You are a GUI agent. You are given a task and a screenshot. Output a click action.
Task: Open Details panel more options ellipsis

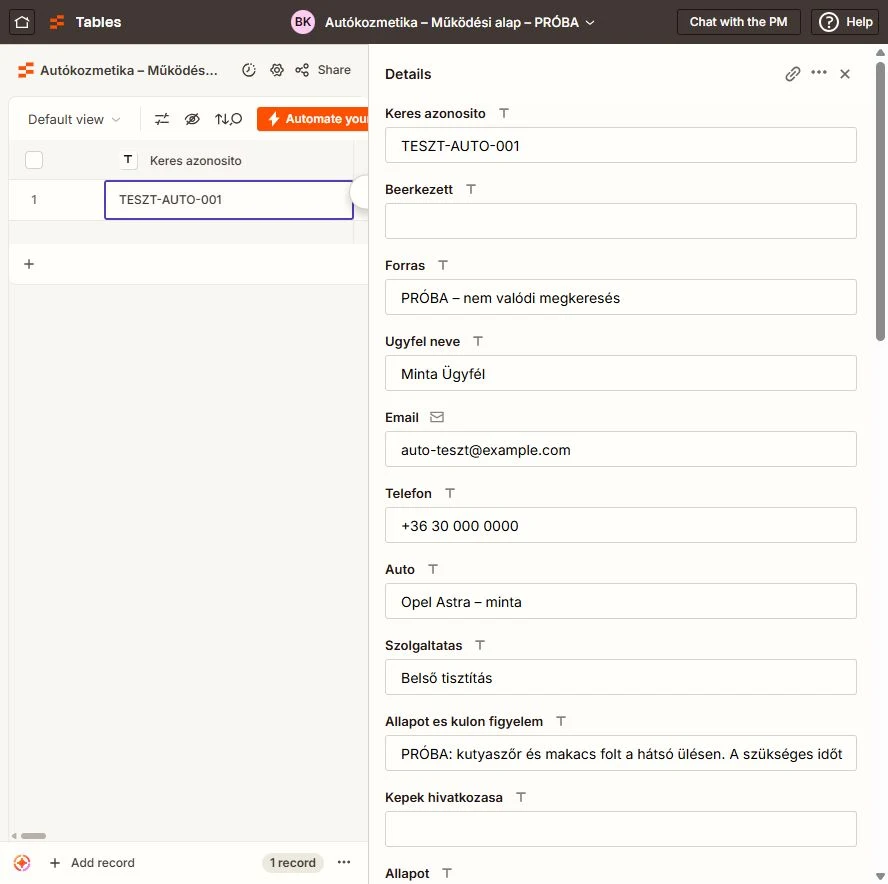point(819,72)
